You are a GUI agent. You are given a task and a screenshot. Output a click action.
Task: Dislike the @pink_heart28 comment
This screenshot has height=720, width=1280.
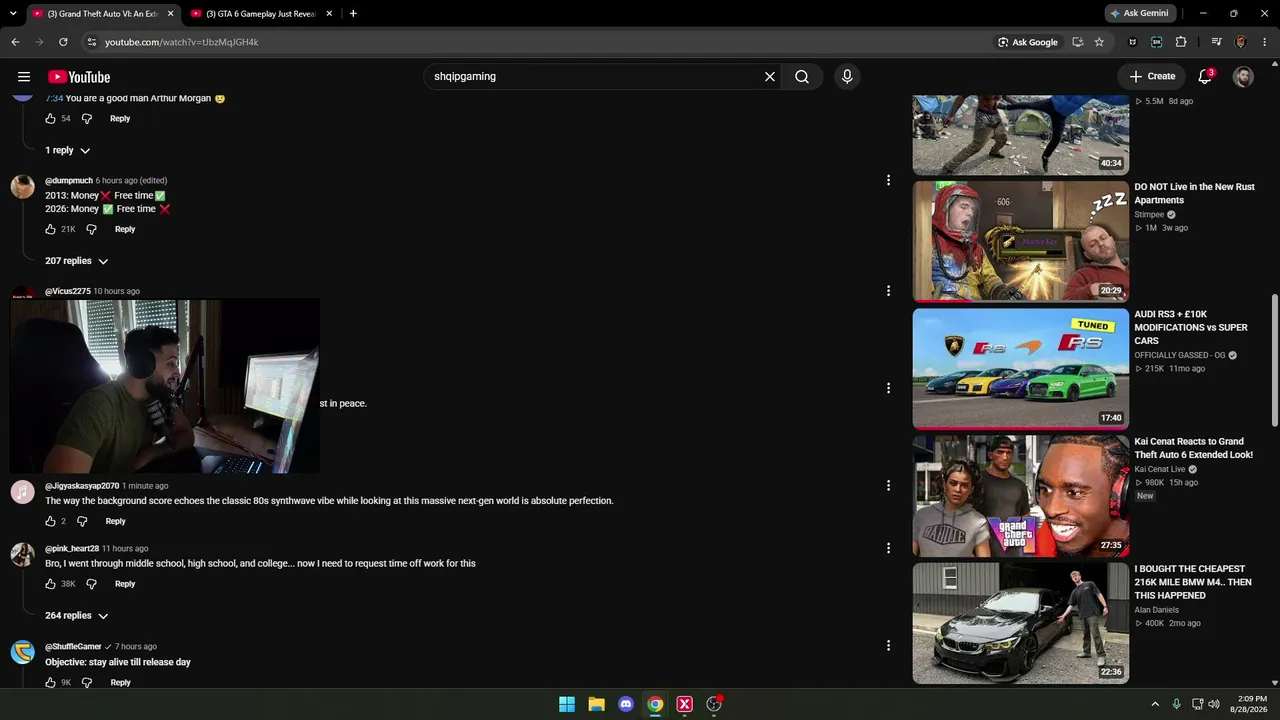coord(91,584)
